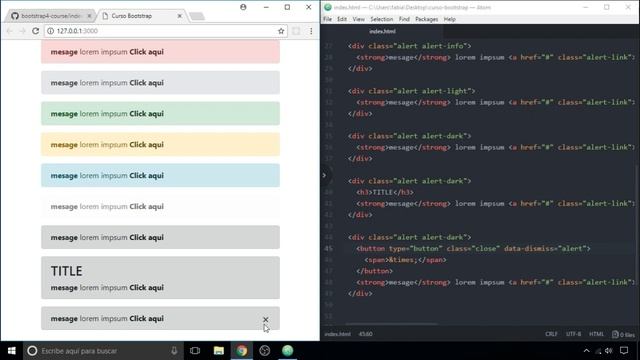Screen dimensions: 640x360
Task: Close the bootstrap4-course GitHub tab
Action: (x=89, y=16)
